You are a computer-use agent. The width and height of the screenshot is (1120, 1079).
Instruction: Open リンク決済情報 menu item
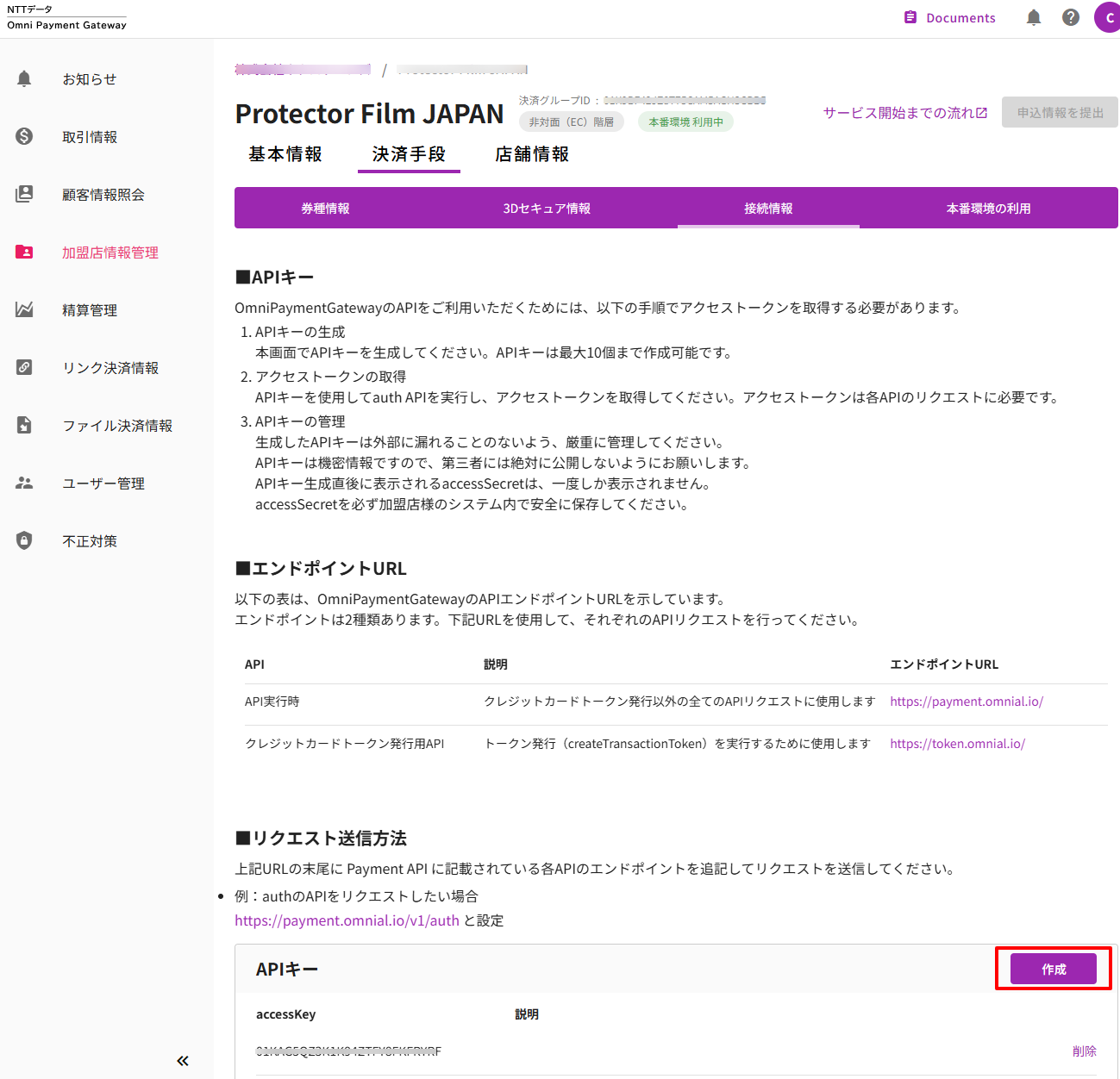pyautogui.click(x=110, y=368)
